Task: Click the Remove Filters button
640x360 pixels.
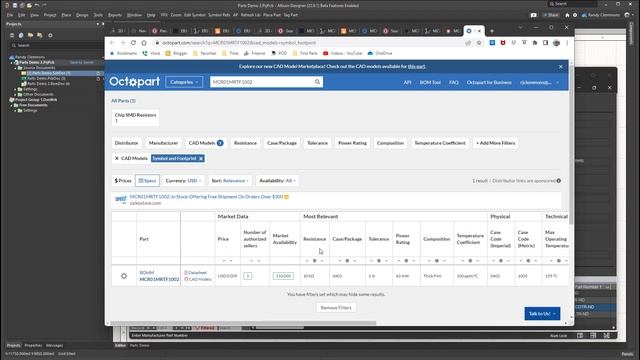Action: click(x=336, y=308)
